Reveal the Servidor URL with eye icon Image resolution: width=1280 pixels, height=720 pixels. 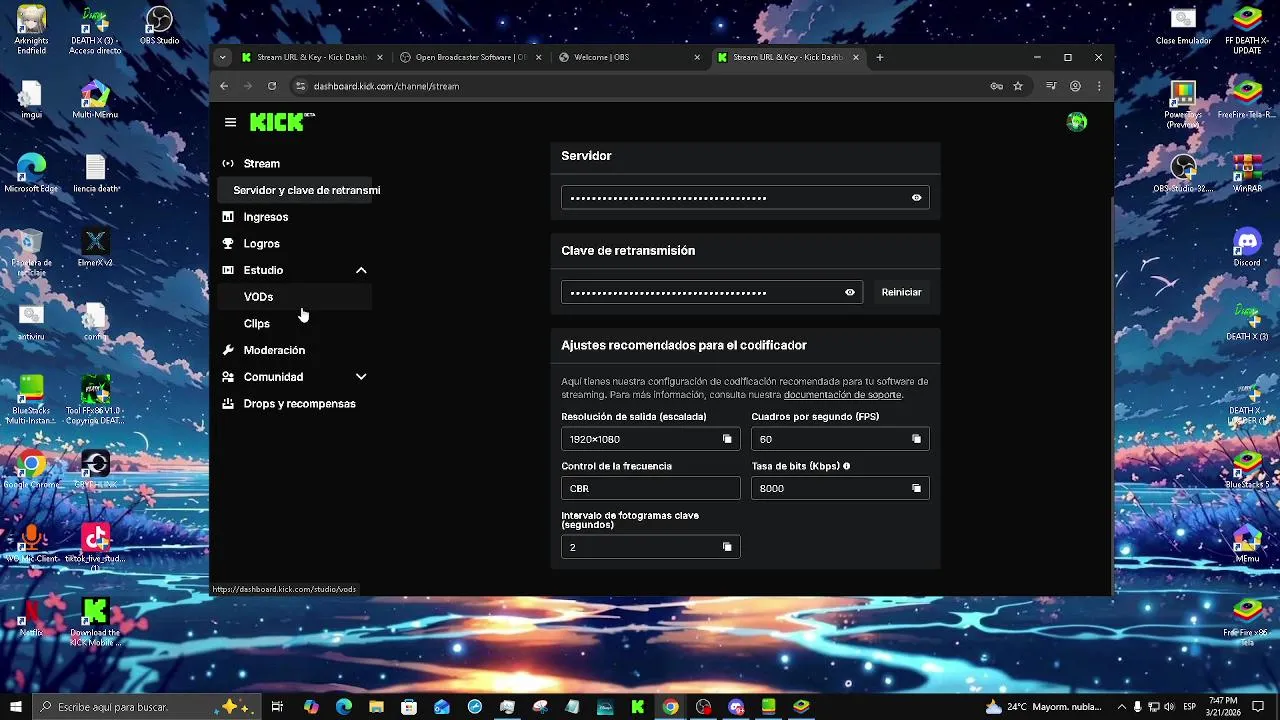tap(916, 198)
